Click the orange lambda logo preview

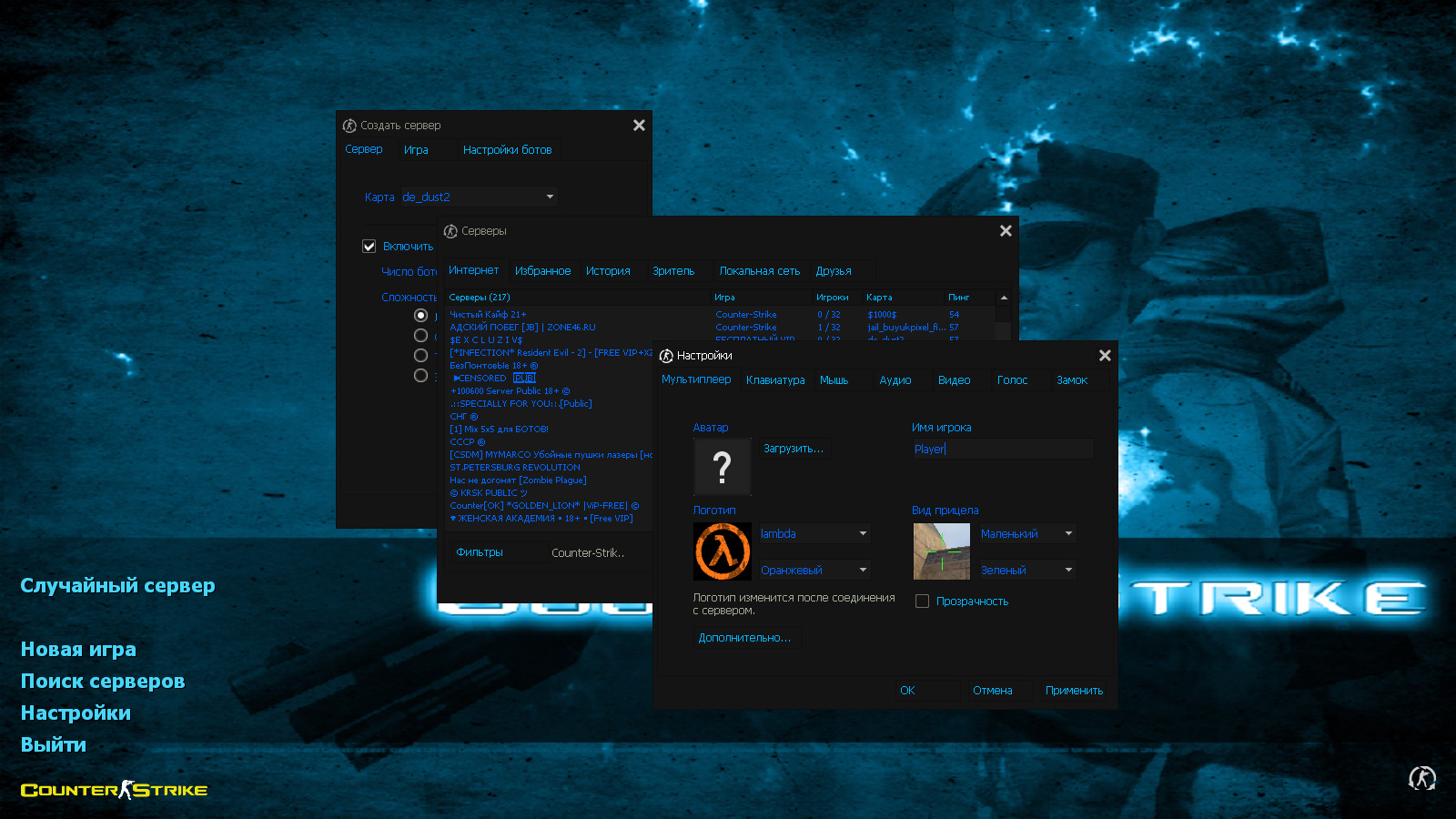coord(723,551)
